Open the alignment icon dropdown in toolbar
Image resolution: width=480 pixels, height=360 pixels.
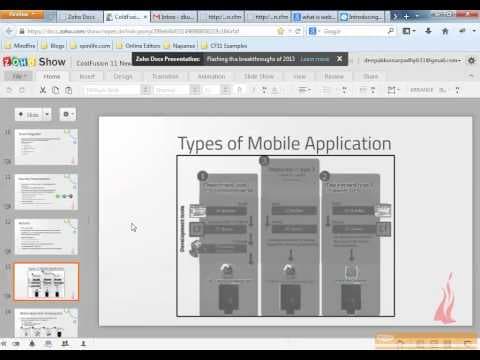click(304, 90)
